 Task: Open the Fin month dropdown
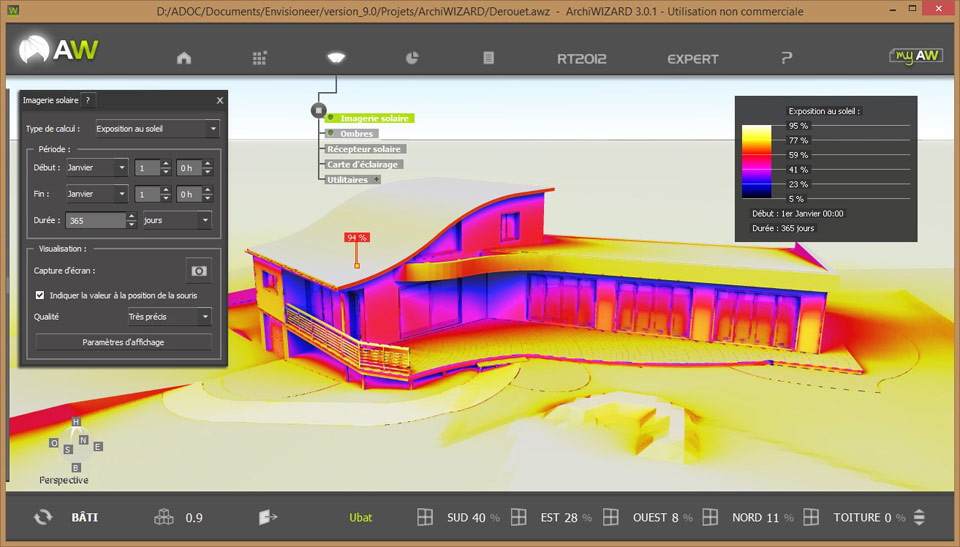(x=97, y=194)
